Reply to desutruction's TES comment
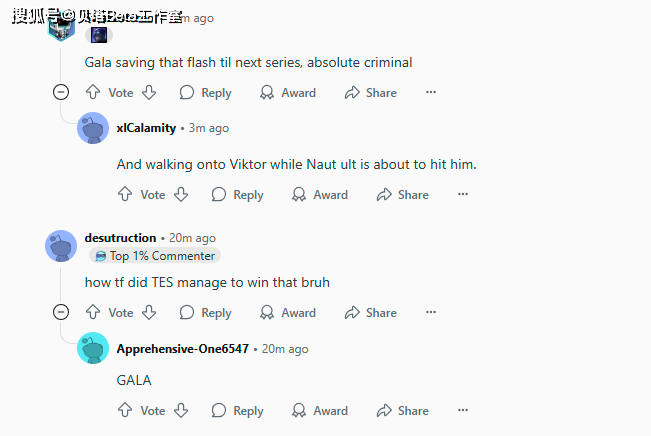 [x=206, y=313]
